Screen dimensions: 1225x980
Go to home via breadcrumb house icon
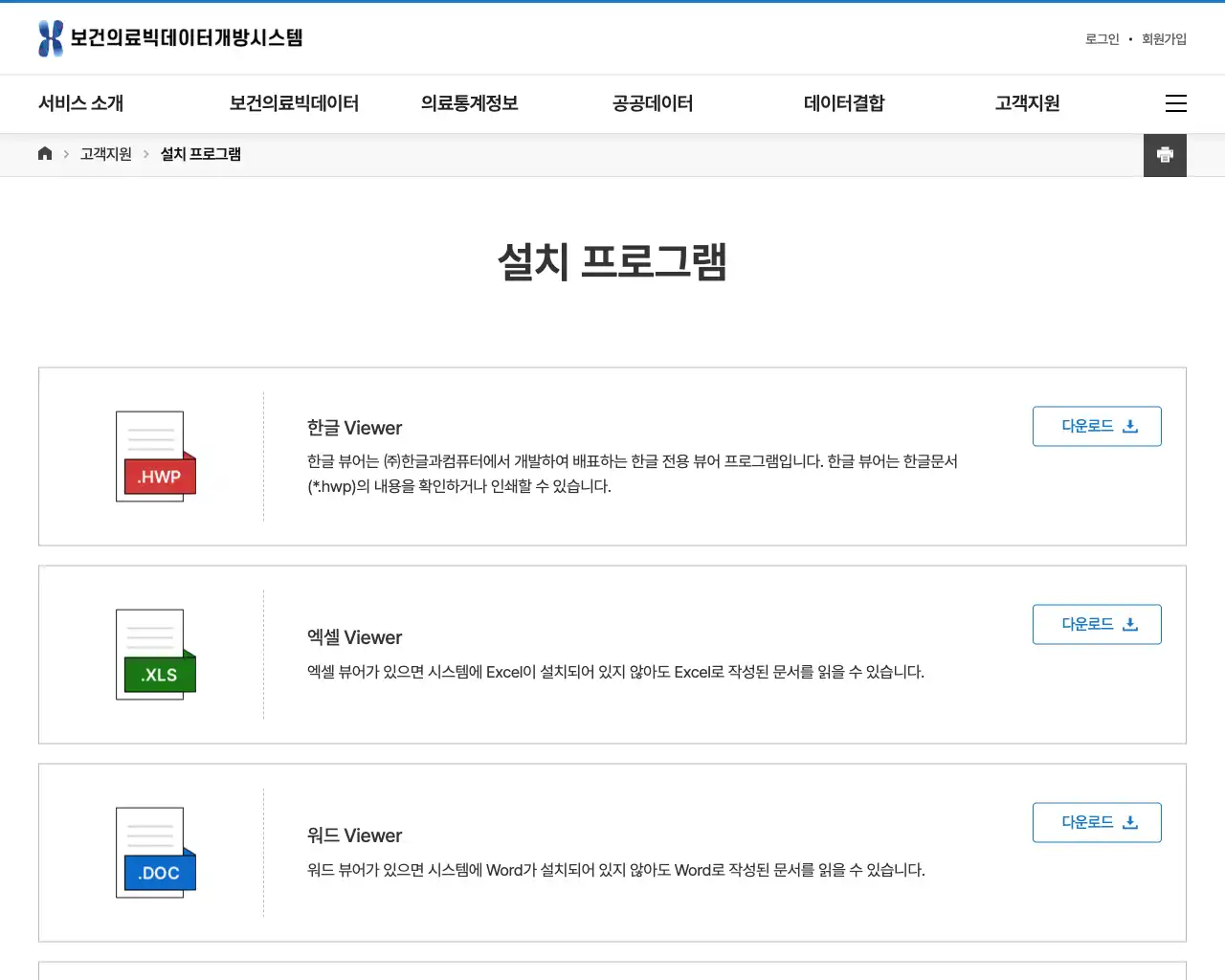tap(45, 154)
